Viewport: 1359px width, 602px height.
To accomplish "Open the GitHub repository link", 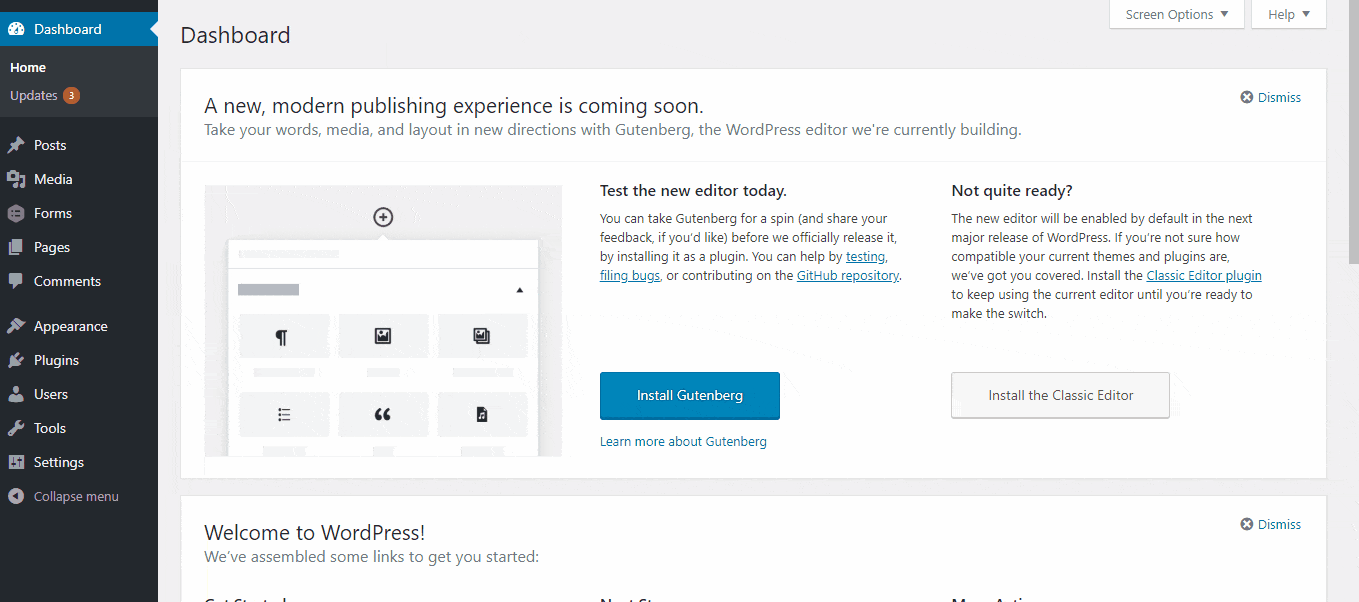I will pos(848,276).
